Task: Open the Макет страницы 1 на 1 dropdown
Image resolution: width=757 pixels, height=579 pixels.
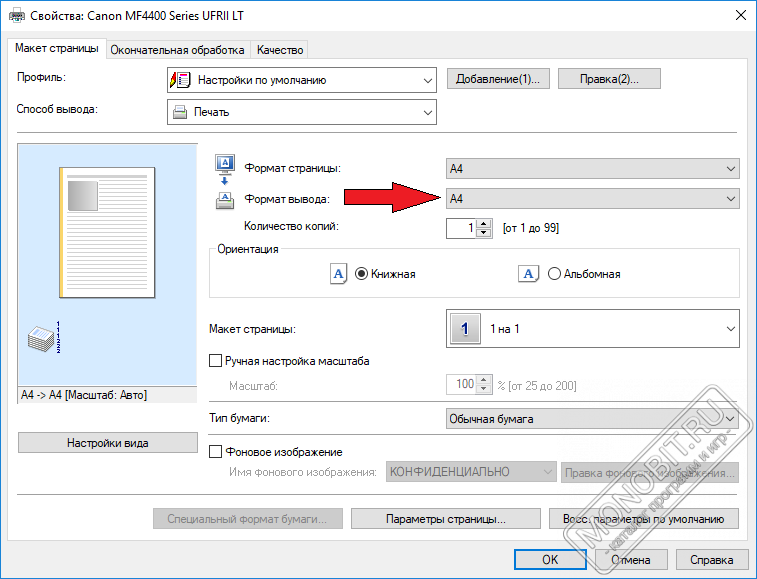Action: [592, 328]
